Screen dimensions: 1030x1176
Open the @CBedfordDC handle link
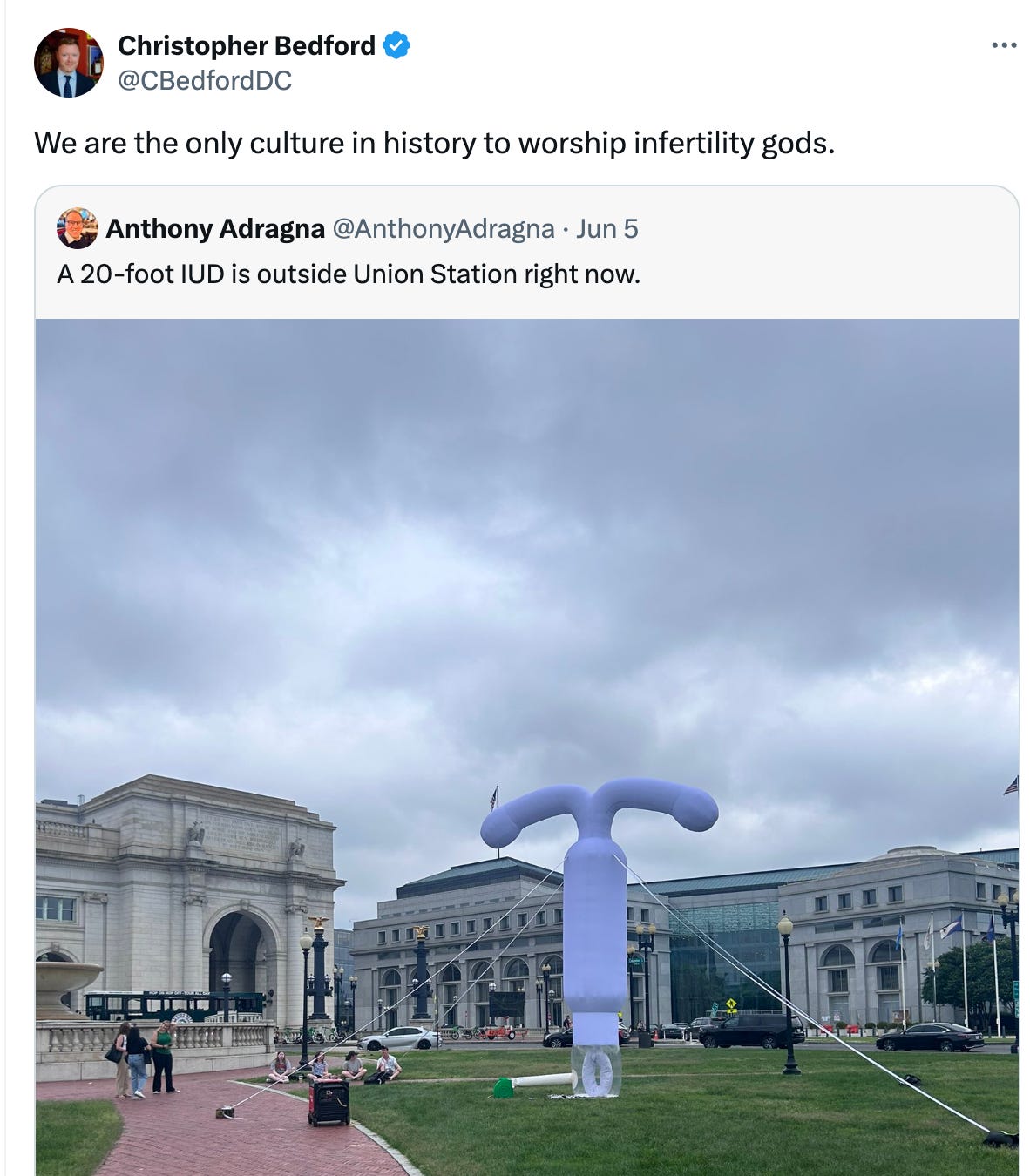(x=205, y=81)
